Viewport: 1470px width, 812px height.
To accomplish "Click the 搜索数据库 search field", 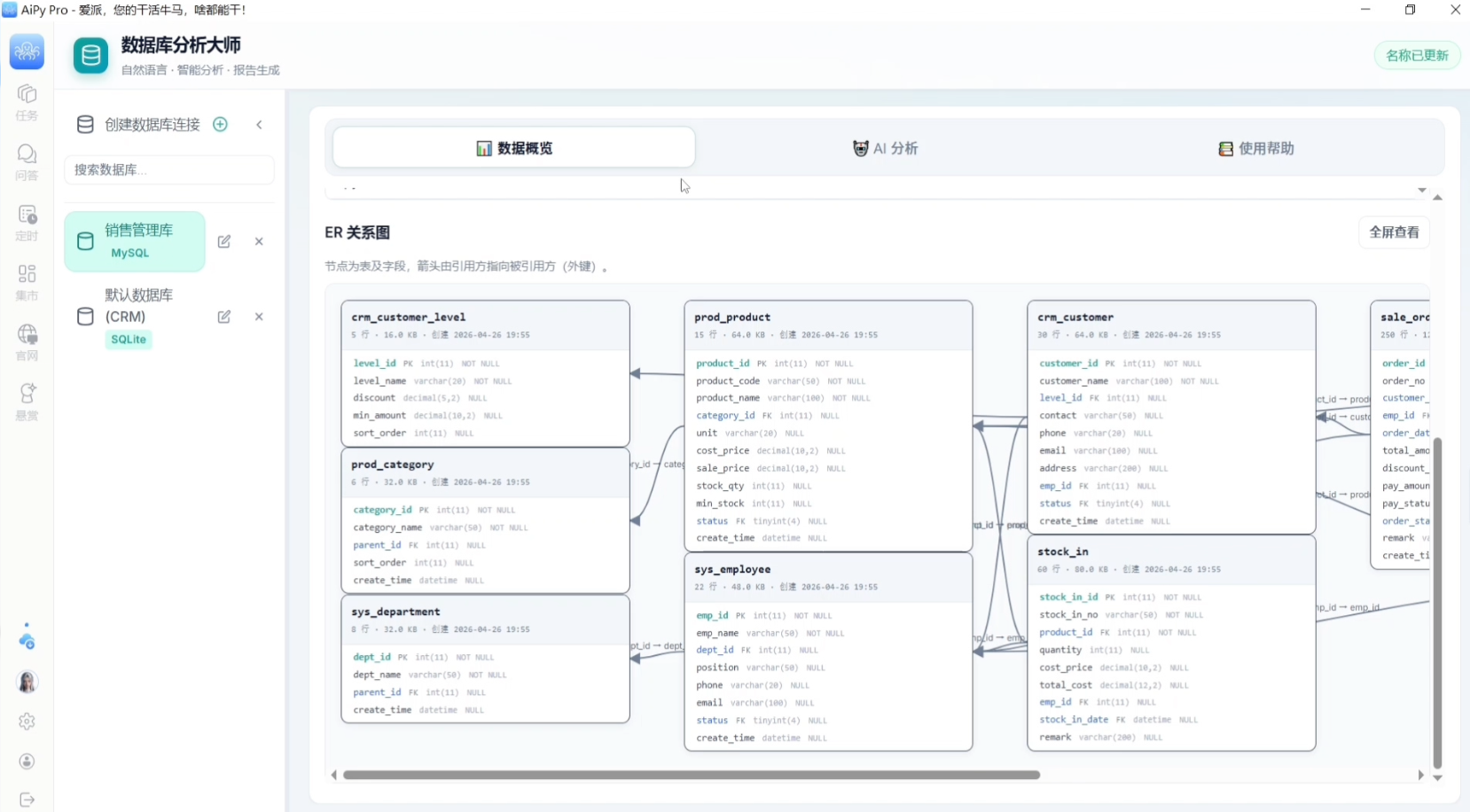I will pos(169,169).
